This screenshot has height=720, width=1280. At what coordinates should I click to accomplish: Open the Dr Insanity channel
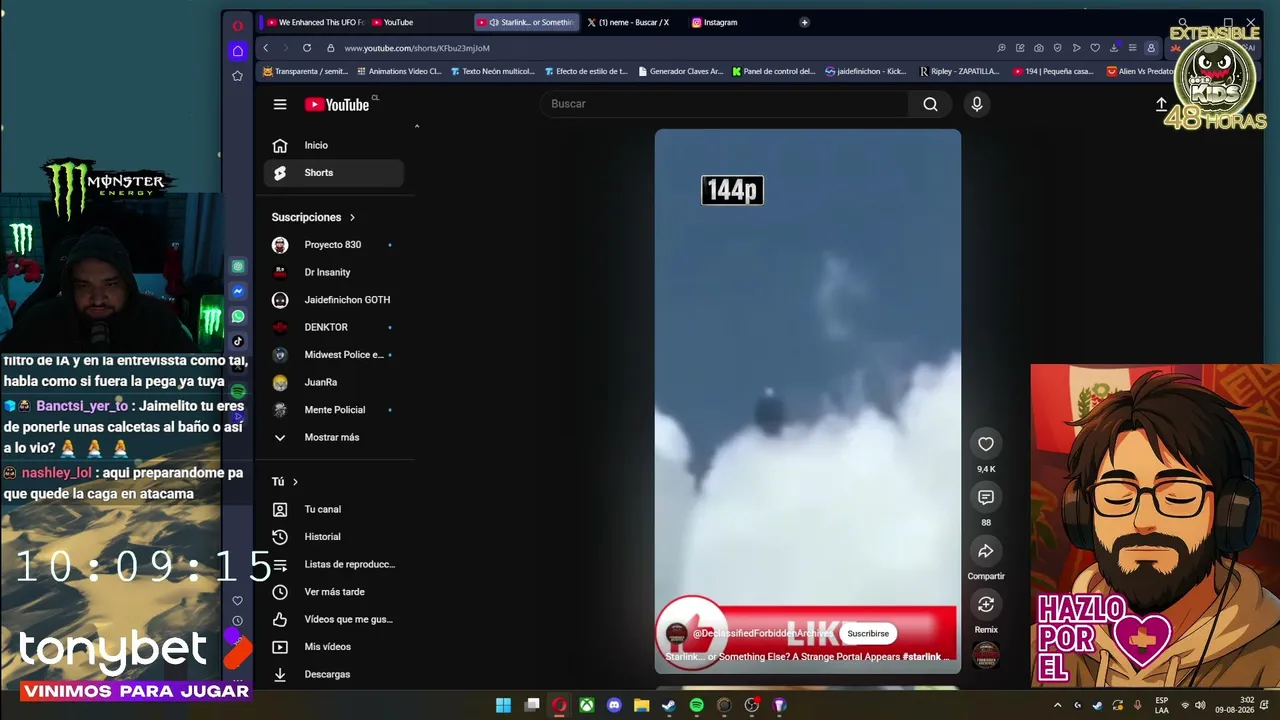click(x=334, y=272)
